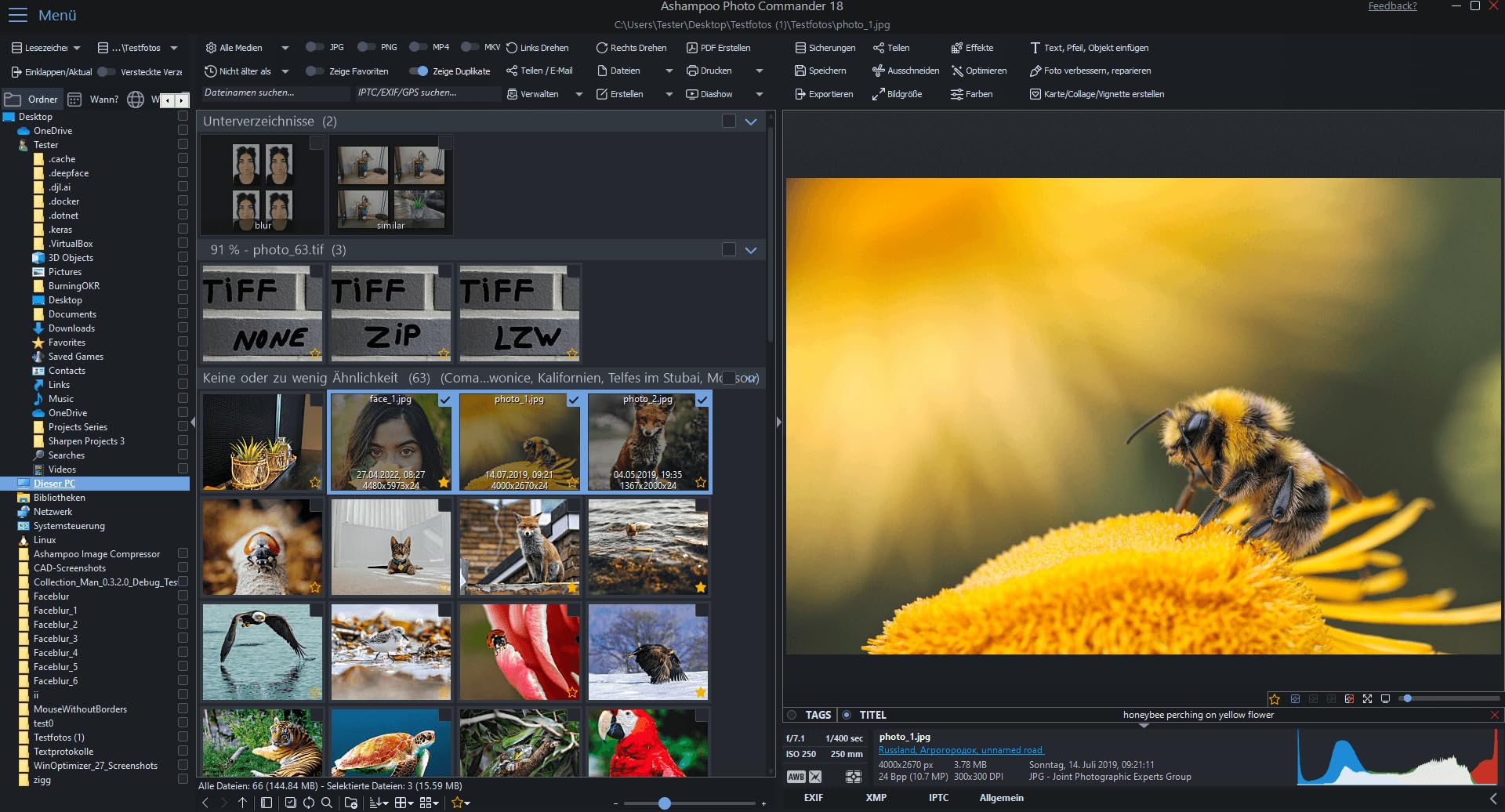Click the magnifier search icon in bottom toolbar
Viewport: 1505px width, 812px height.
tap(327, 803)
